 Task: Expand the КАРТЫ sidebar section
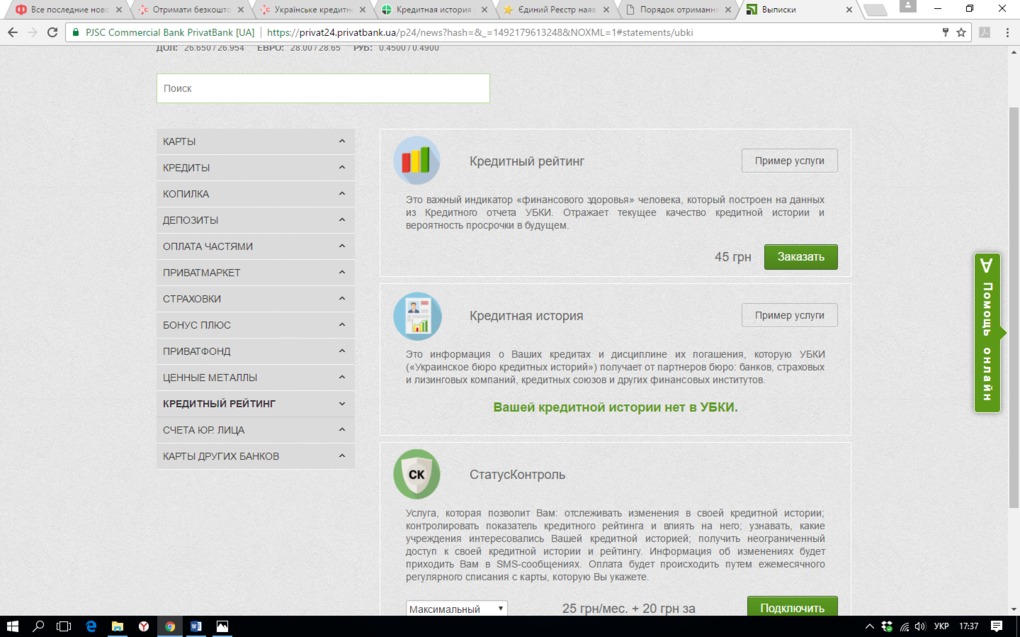click(x=255, y=142)
